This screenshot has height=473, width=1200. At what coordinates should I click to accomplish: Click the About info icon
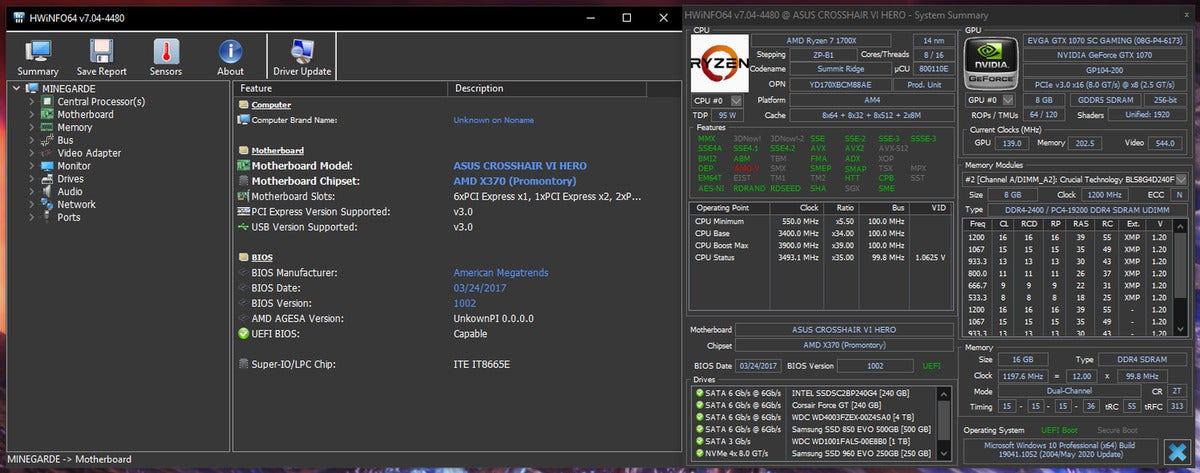230,52
